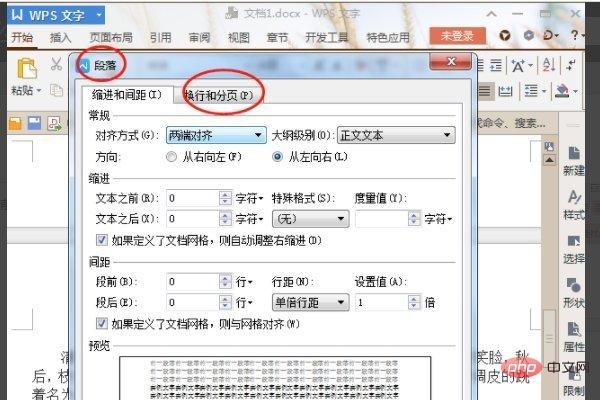Expand the 粘贴 dropdown arrow
The height and width of the screenshot is (400, 600).
(39, 91)
